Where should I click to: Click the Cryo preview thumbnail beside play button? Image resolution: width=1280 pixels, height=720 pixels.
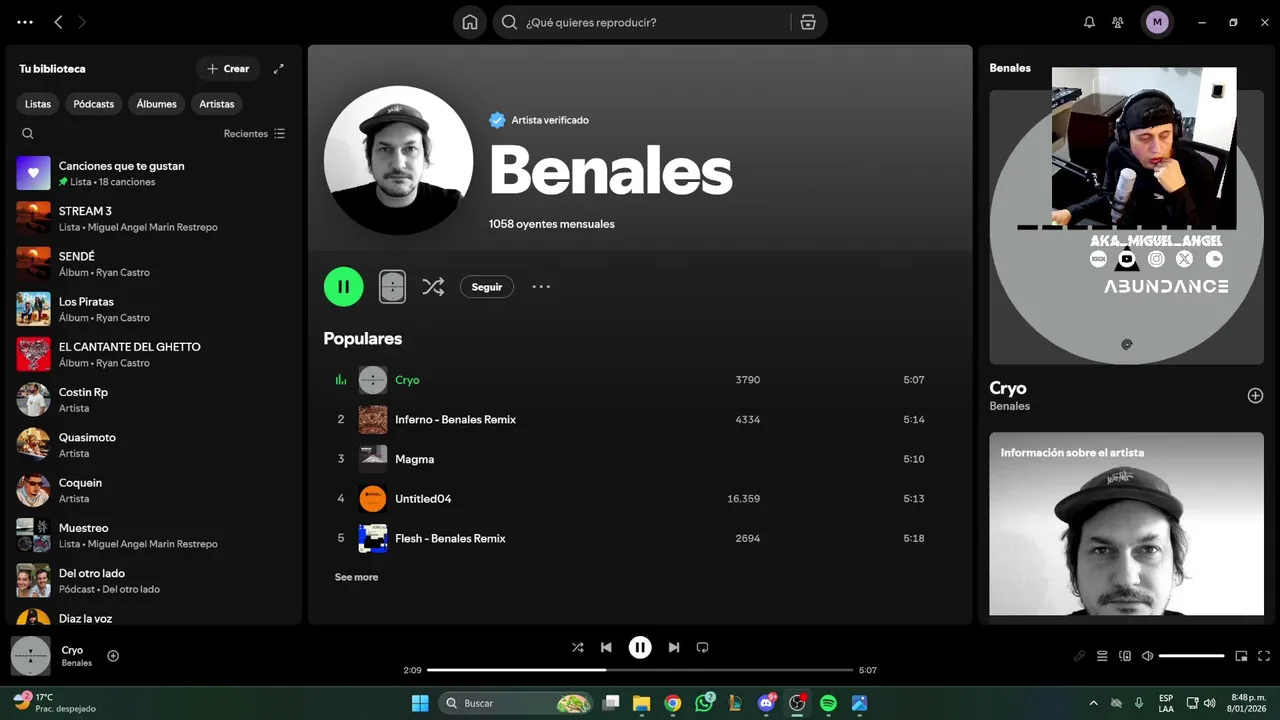[x=393, y=287]
